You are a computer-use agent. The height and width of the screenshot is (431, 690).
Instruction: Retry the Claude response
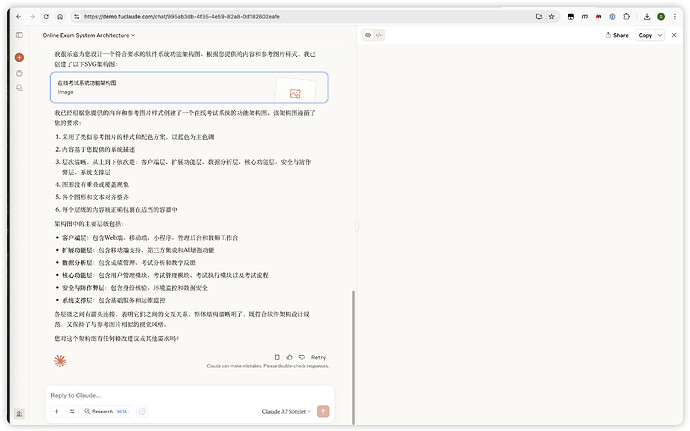click(x=318, y=357)
